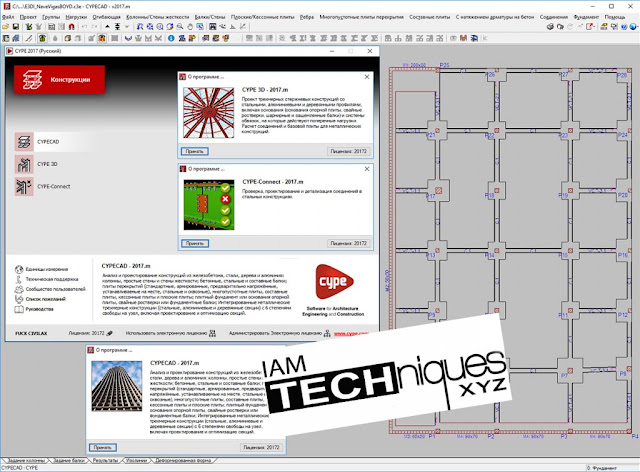Click the go to floor arrows icon
640x472 pixels.
(117, 27)
